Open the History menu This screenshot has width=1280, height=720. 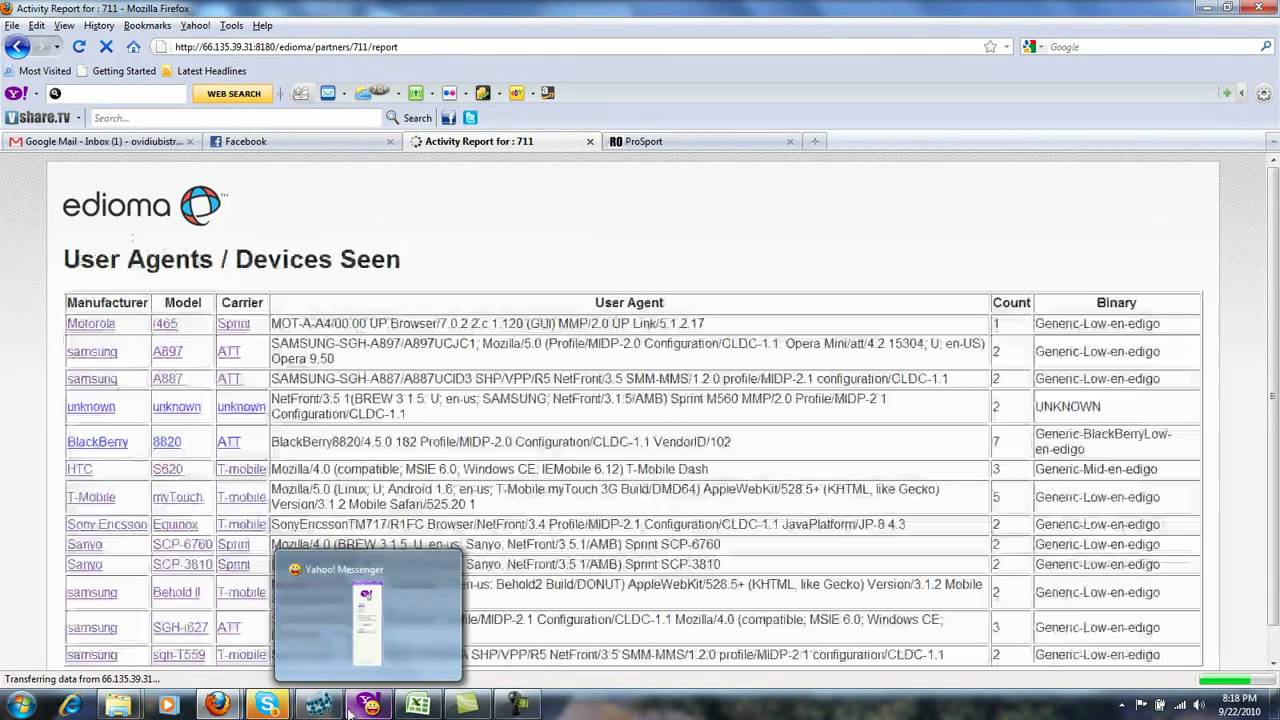click(99, 26)
